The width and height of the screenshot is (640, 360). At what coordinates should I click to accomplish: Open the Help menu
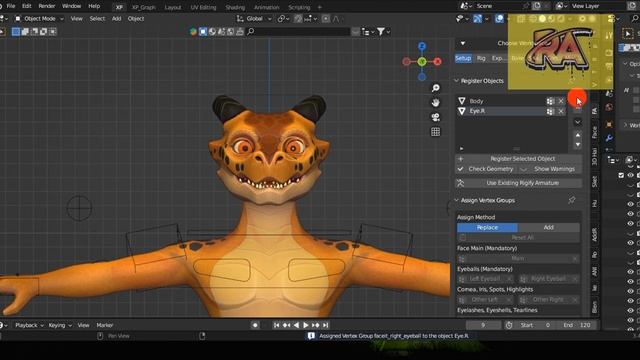point(94,6)
